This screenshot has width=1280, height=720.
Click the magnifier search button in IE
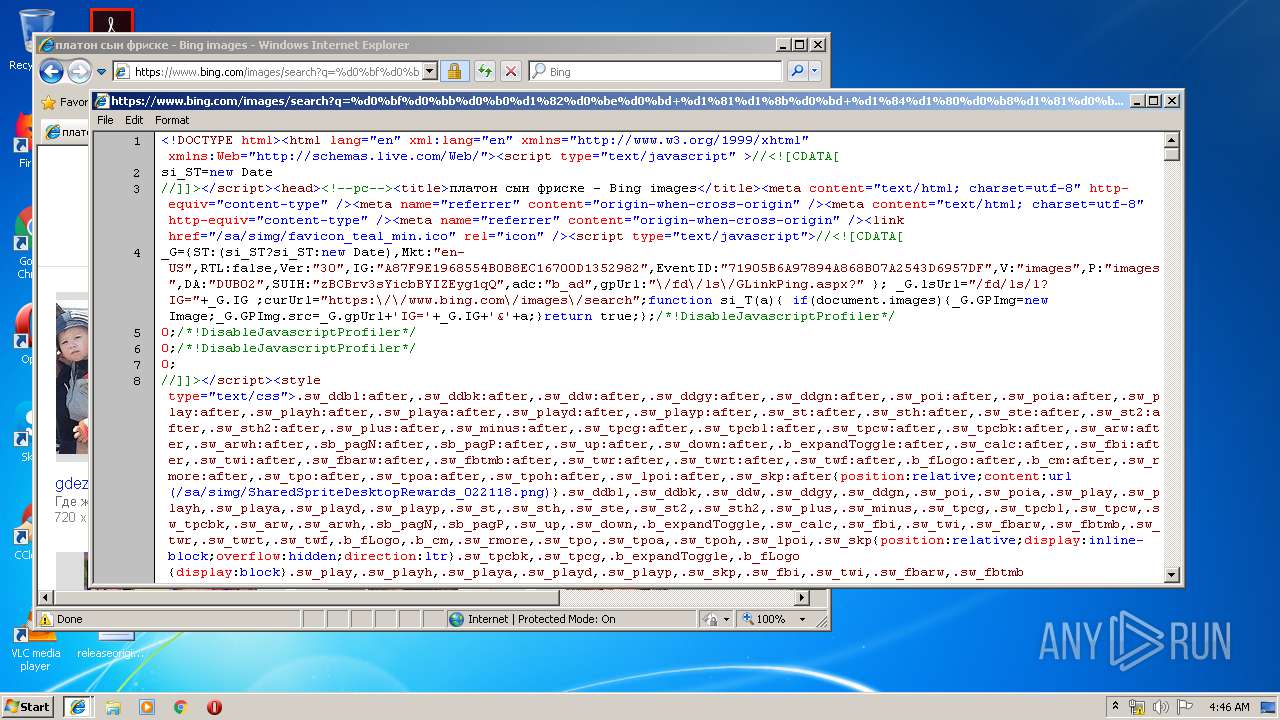(796, 71)
